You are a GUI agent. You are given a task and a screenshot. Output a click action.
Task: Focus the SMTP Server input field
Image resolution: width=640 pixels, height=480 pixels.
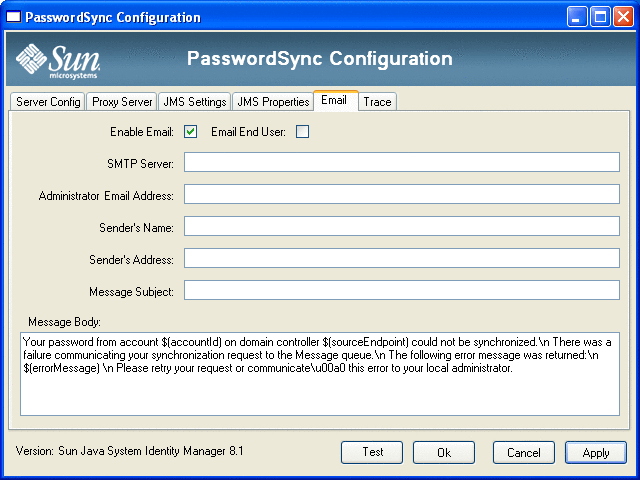pyautogui.click(x=402, y=162)
